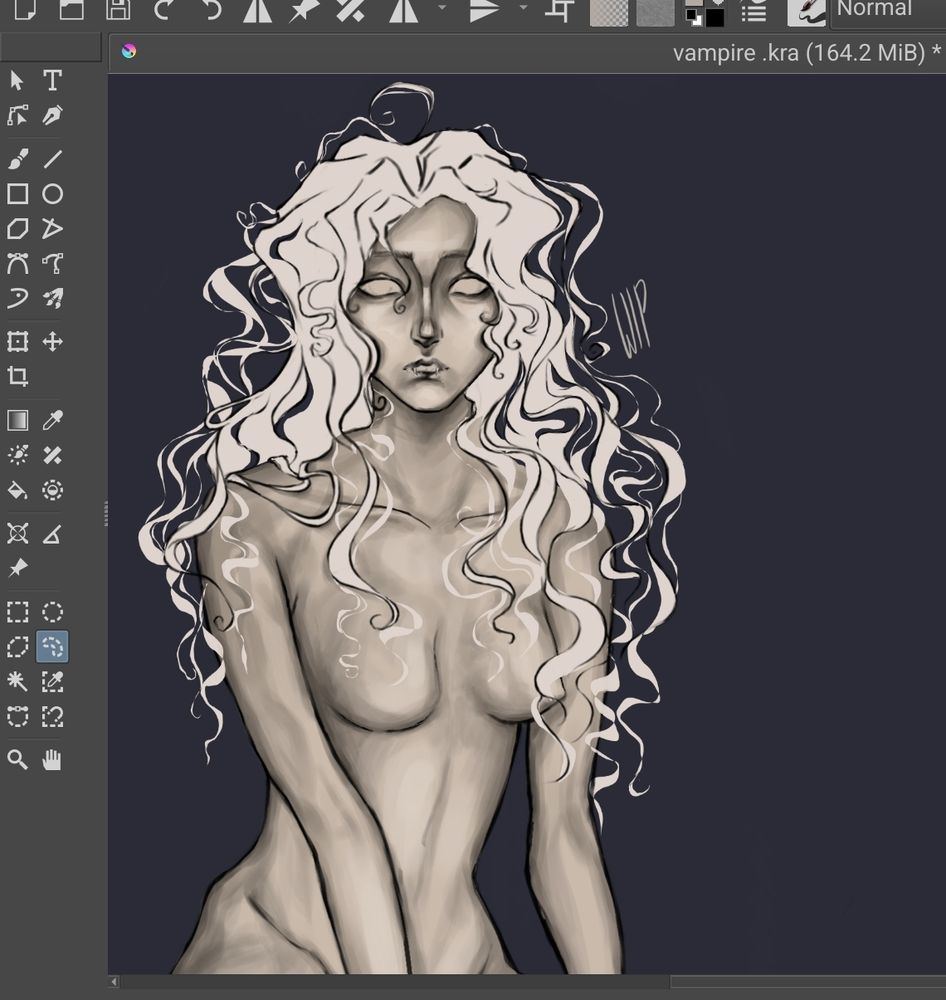Viewport: 946px width, 1000px height.
Task: Open the Normal blending mode dropdown
Action: click(x=875, y=10)
